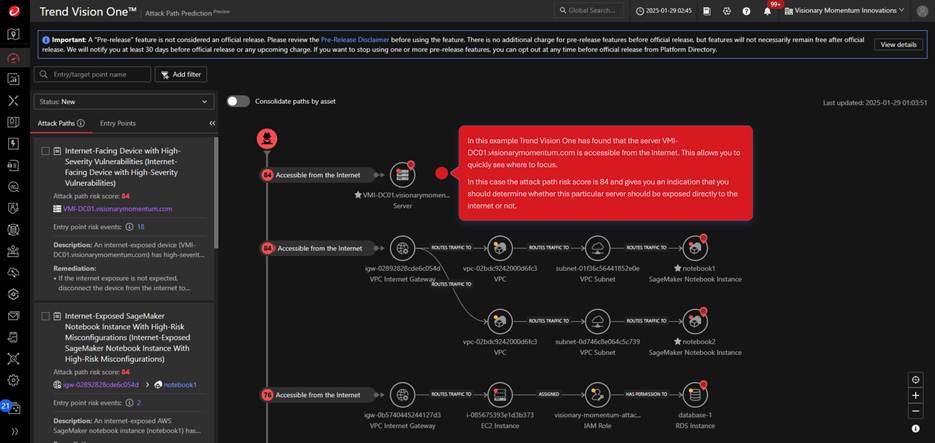Image resolution: width=935 pixels, height=443 pixels.
Task: Open the gear administration sidebar icon
Action: (14, 380)
